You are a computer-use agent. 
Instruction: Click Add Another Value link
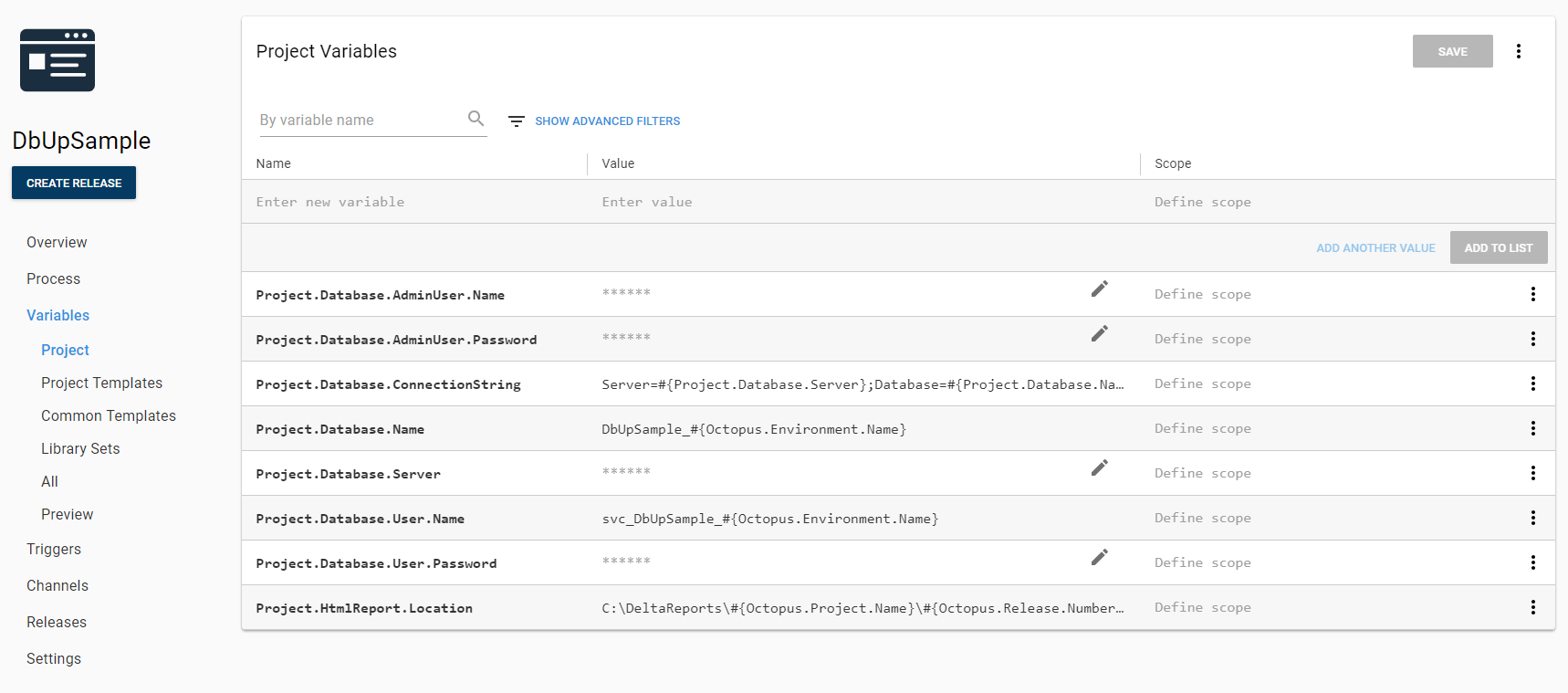1375,248
